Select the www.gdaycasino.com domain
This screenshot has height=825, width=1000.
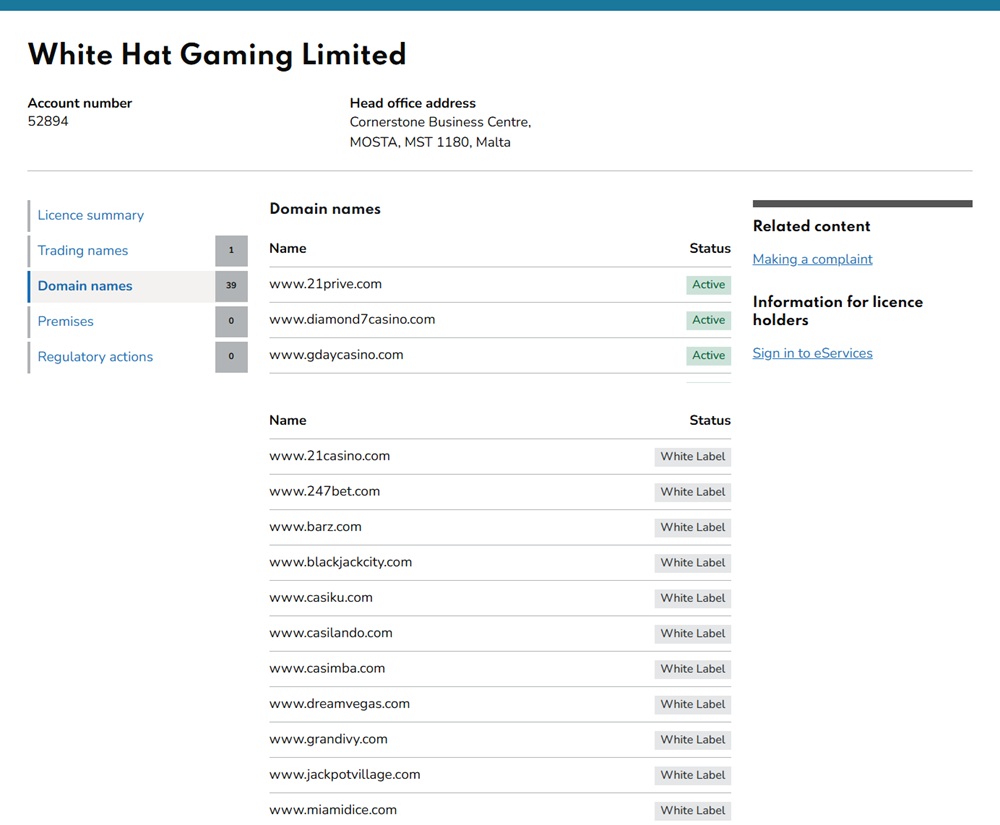point(336,355)
